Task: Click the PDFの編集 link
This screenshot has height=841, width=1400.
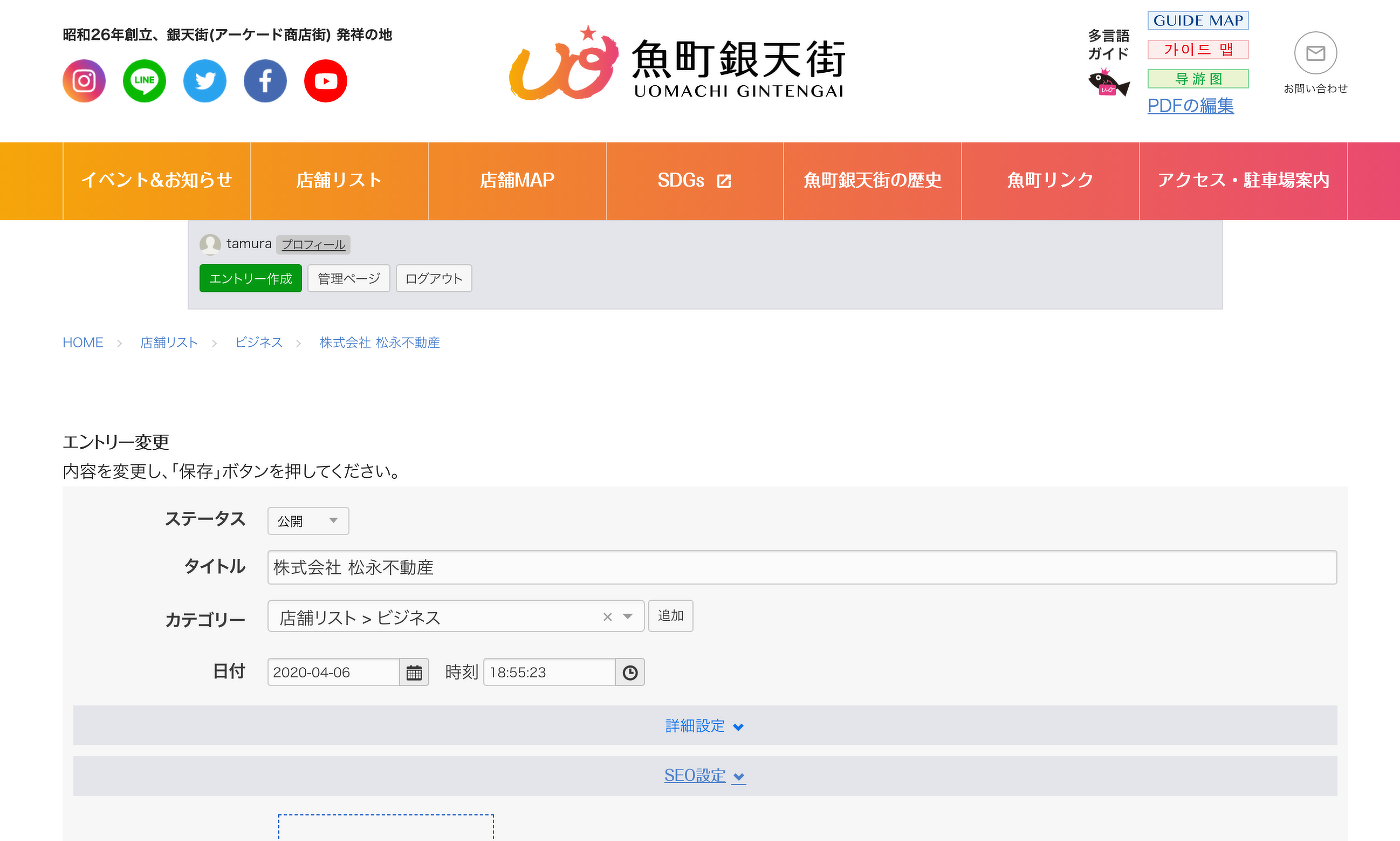Action: pyautogui.click(x=1190, y=106)
